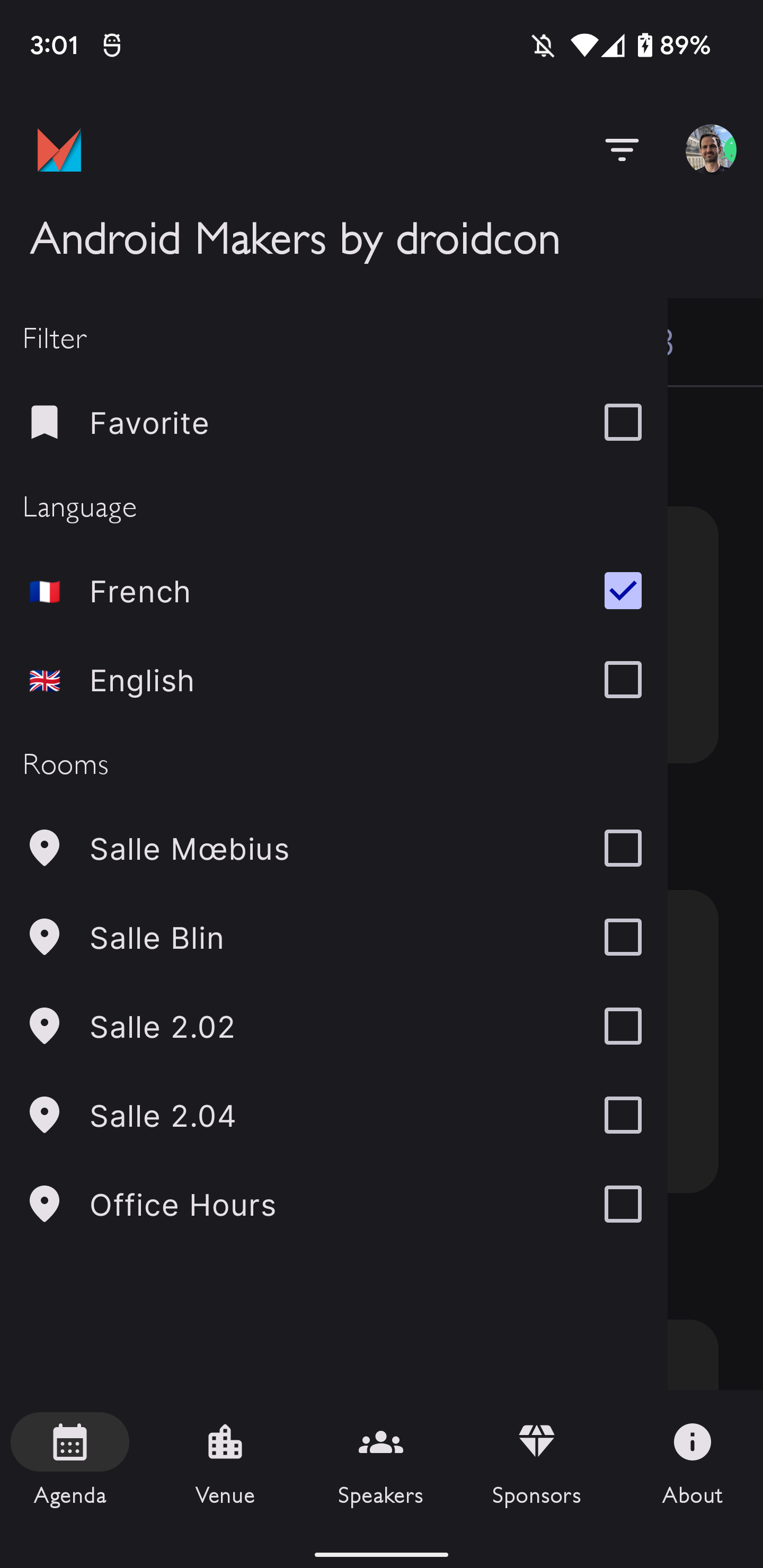
Task: Uncheck the French language checkbox
Action: pos(623,591)
